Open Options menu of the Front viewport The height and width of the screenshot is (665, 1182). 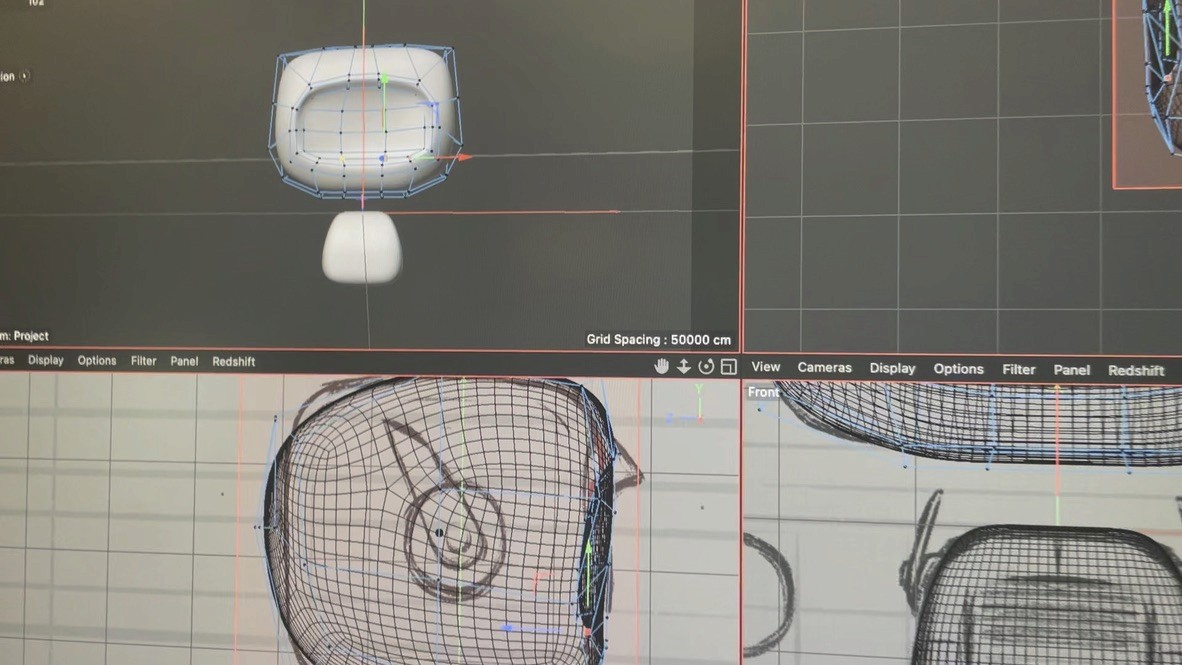click(x=959, y=369)
